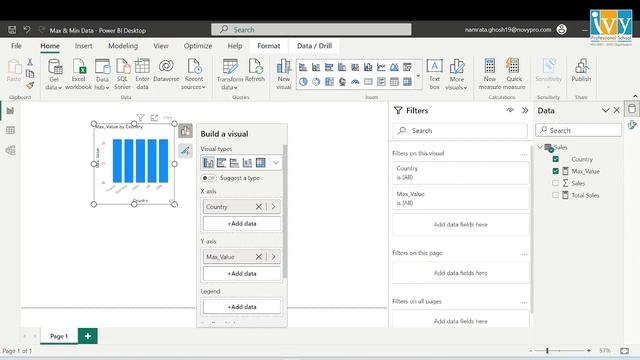Connect to SQL Server
Image resolution: width=640 pixels, height=360 pixels.
click(122, 74)
